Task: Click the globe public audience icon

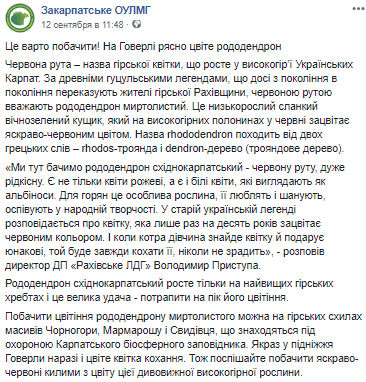Action: [x=137, y=24]
